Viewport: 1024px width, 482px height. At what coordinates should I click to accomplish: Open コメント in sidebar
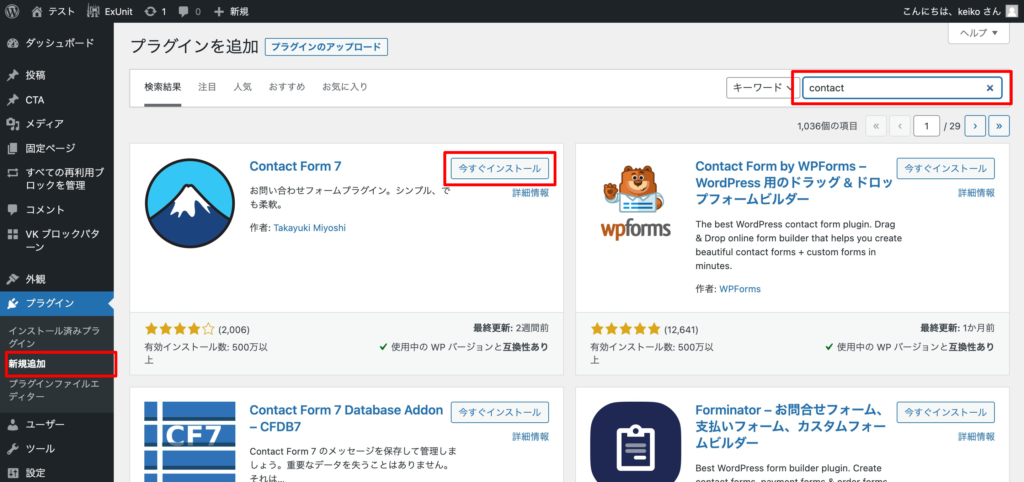pyautogui.click(x=57, y=210)
